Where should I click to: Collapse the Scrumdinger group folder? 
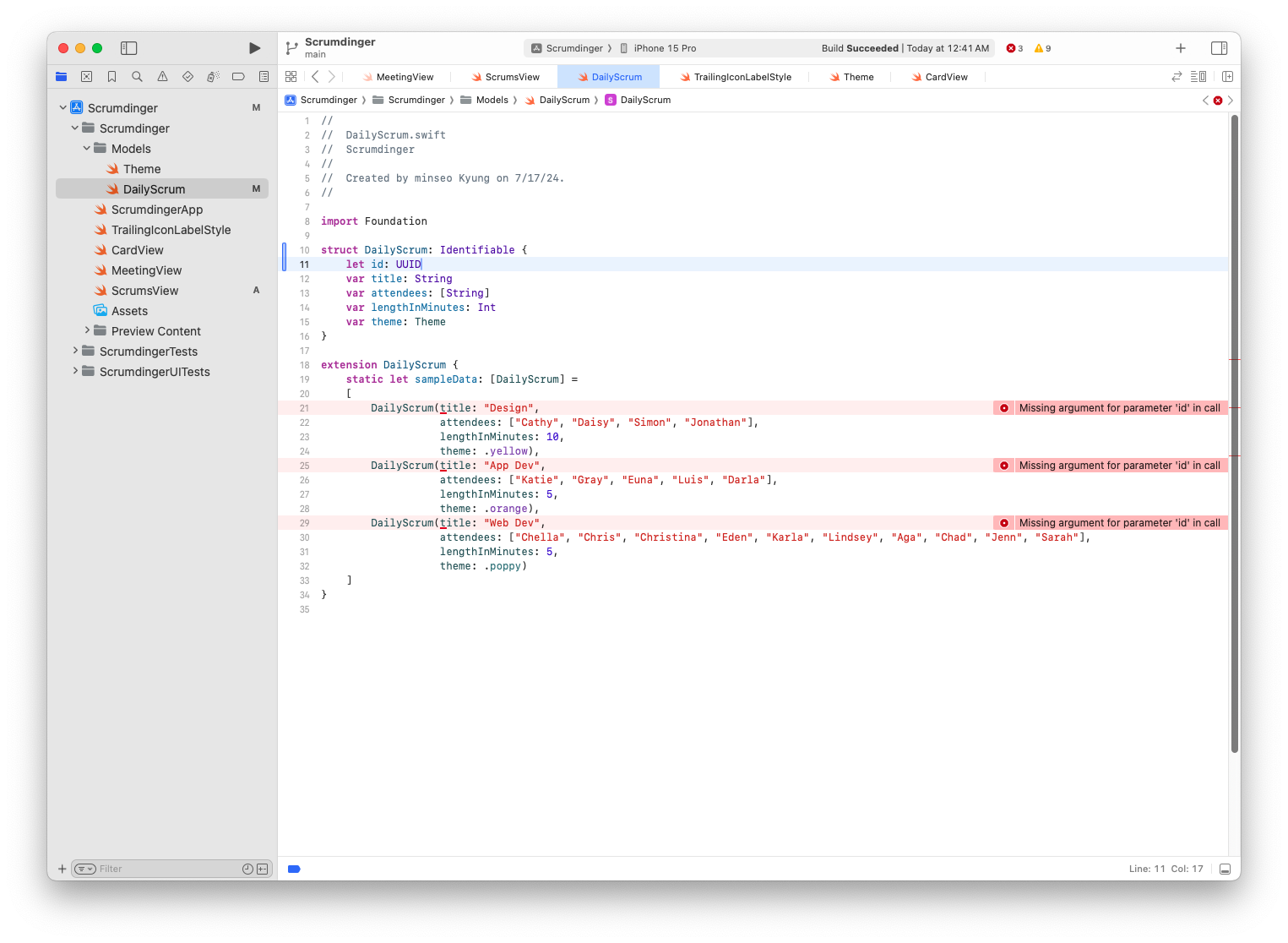(x=74, y=128)
